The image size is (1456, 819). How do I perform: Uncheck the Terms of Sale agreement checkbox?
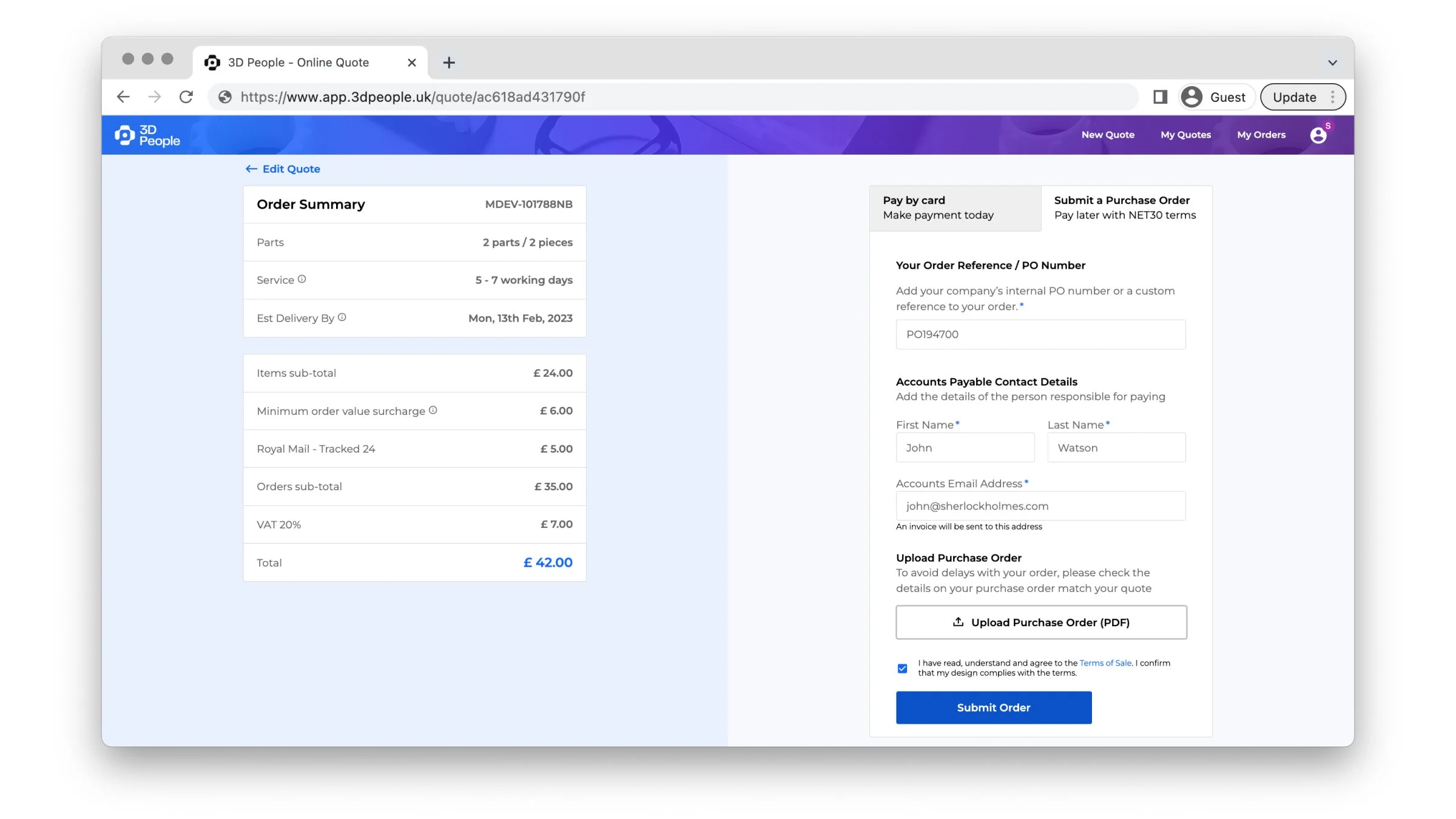click(x=902, y=667)
